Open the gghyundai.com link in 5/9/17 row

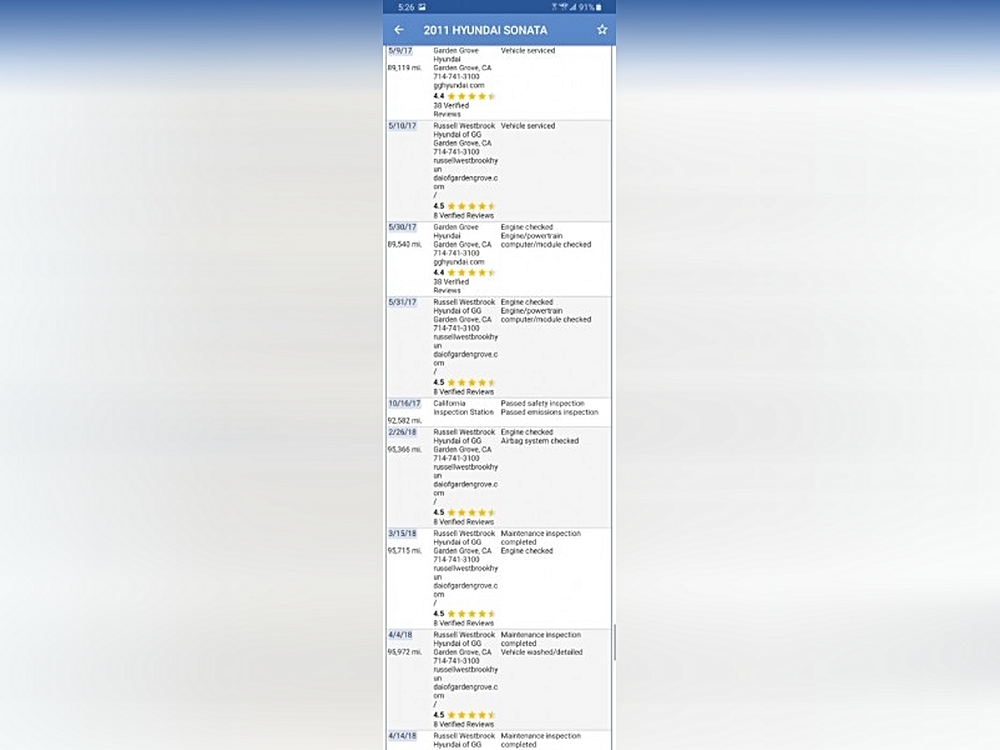tap(459, 85)
